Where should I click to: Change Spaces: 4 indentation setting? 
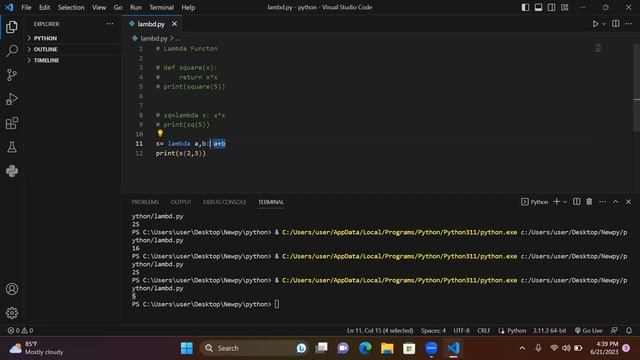tap(433, 331)
